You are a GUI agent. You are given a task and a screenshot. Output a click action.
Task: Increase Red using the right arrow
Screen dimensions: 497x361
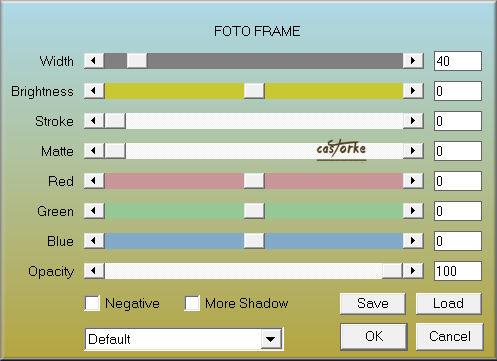point(413,181)
